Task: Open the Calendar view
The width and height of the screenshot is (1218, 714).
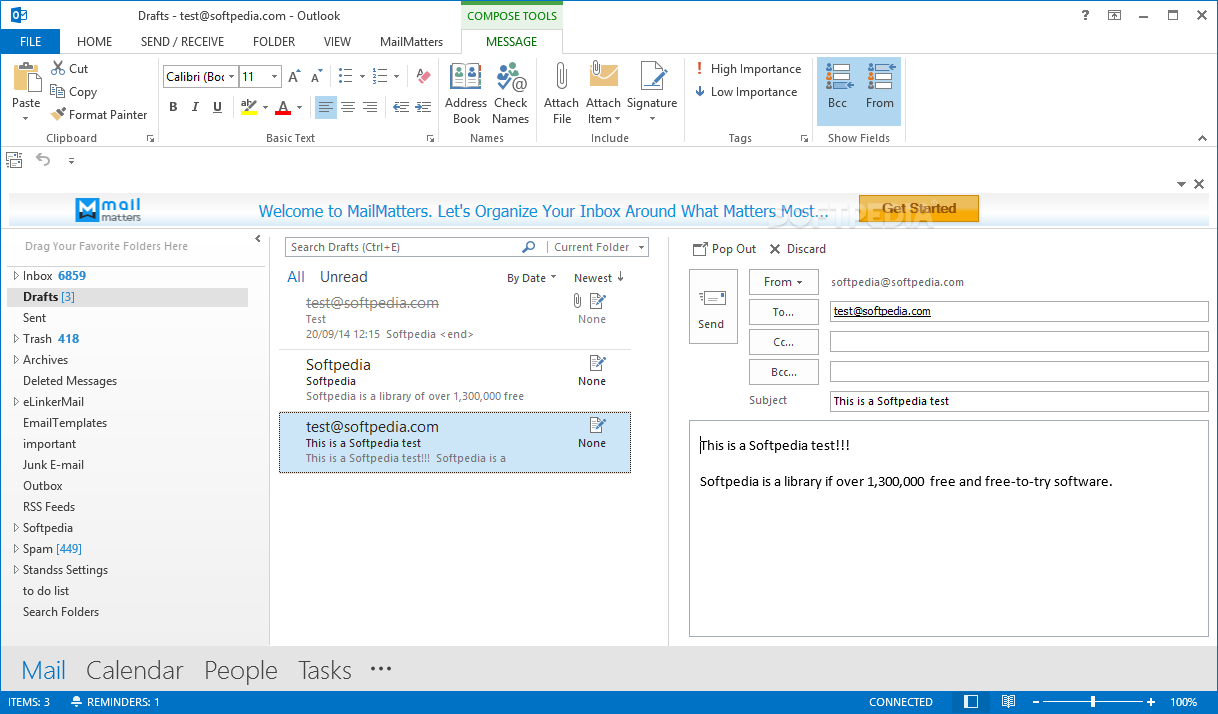Action: tap(135, 670)
